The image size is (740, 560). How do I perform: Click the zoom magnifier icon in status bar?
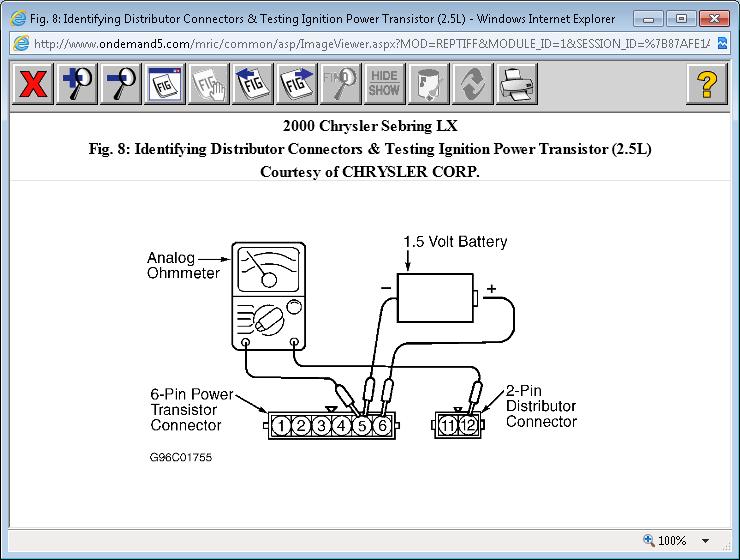tap(649, 540)
